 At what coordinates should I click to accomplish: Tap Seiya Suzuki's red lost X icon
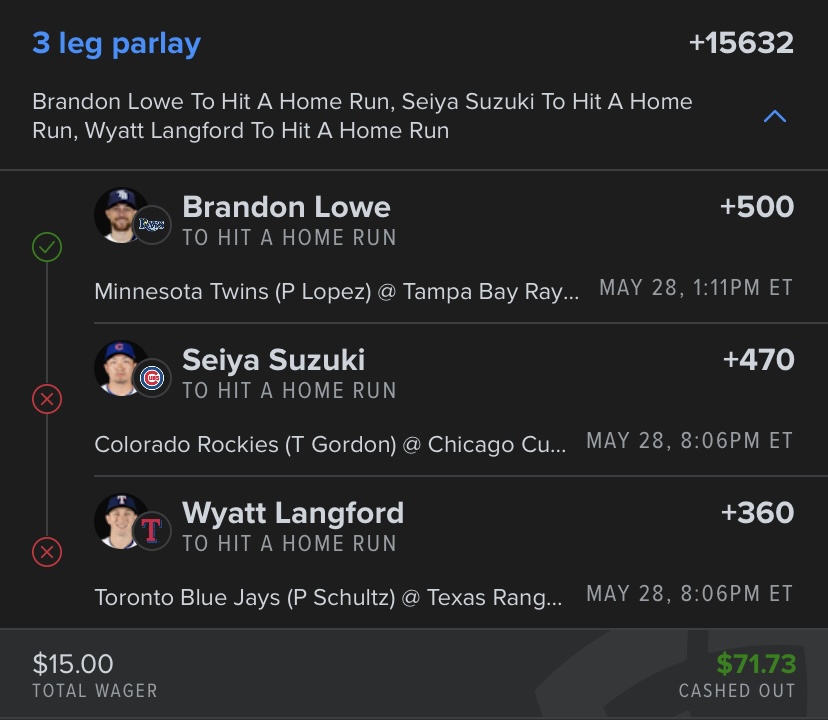click(47, 399)
